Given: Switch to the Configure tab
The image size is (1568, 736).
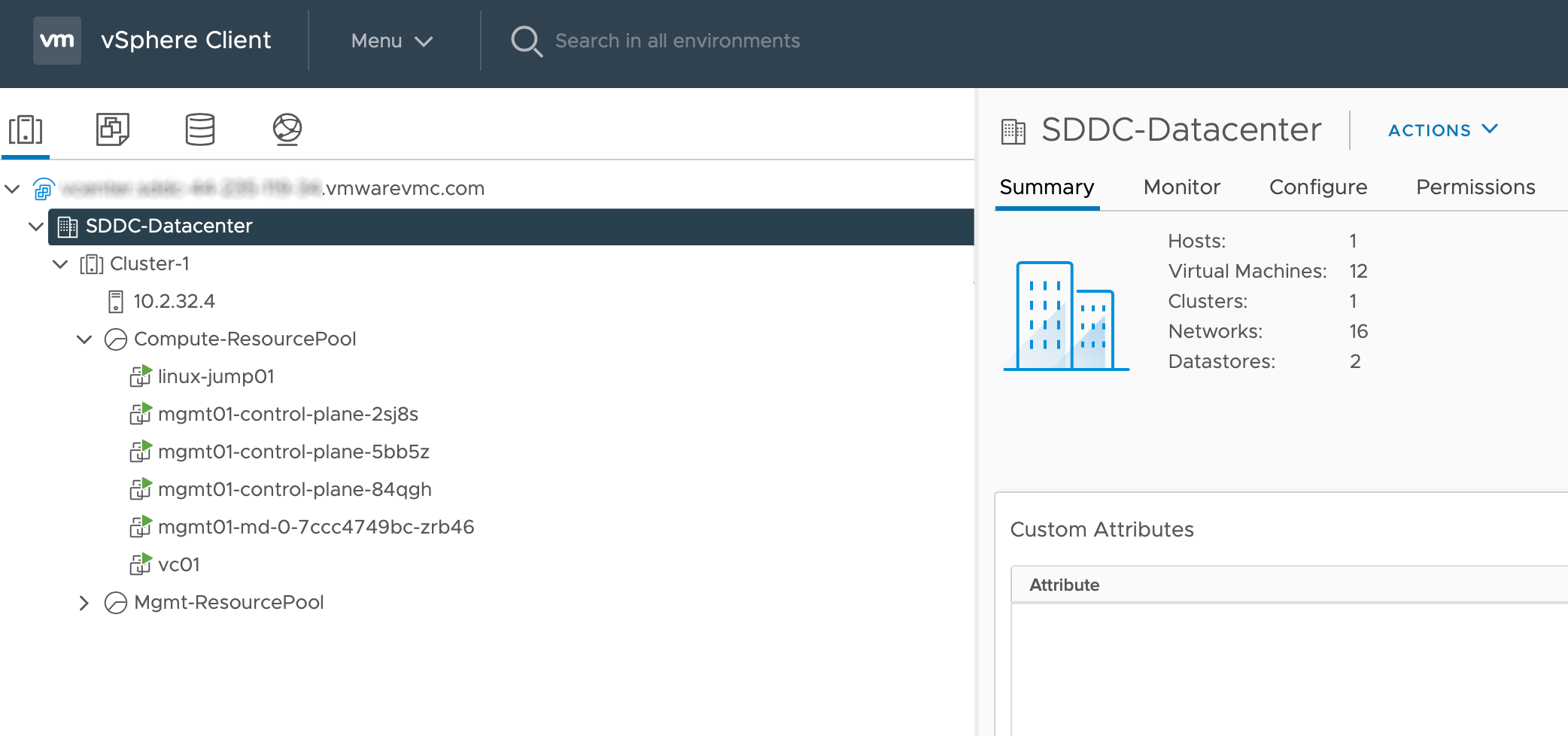Looking at the screenshot, I should [1318, 187].
